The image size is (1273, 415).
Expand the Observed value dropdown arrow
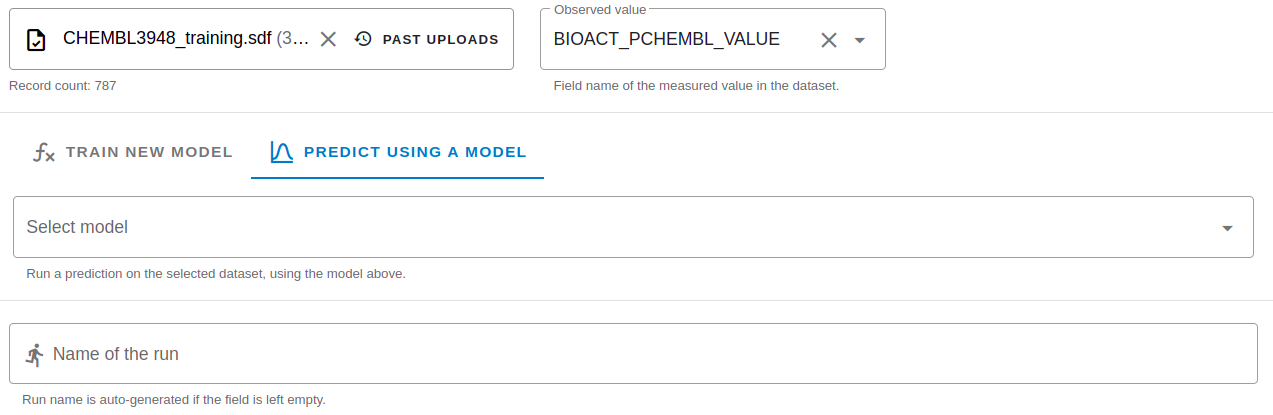point(860,41)
